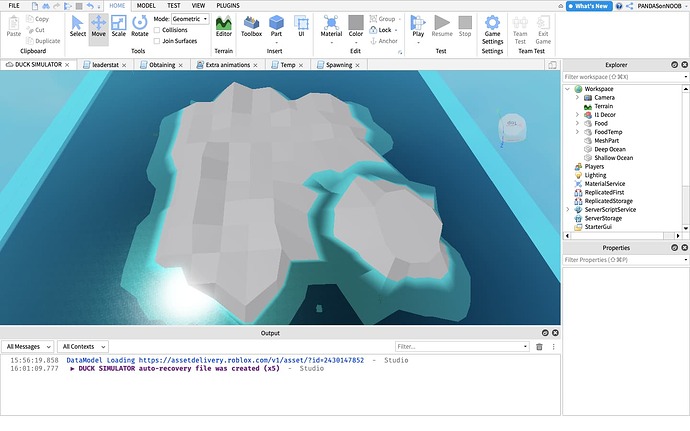Switch to the TEST ribbon tab
Screen dimensions: 690x431
click(x=173, y=6)
